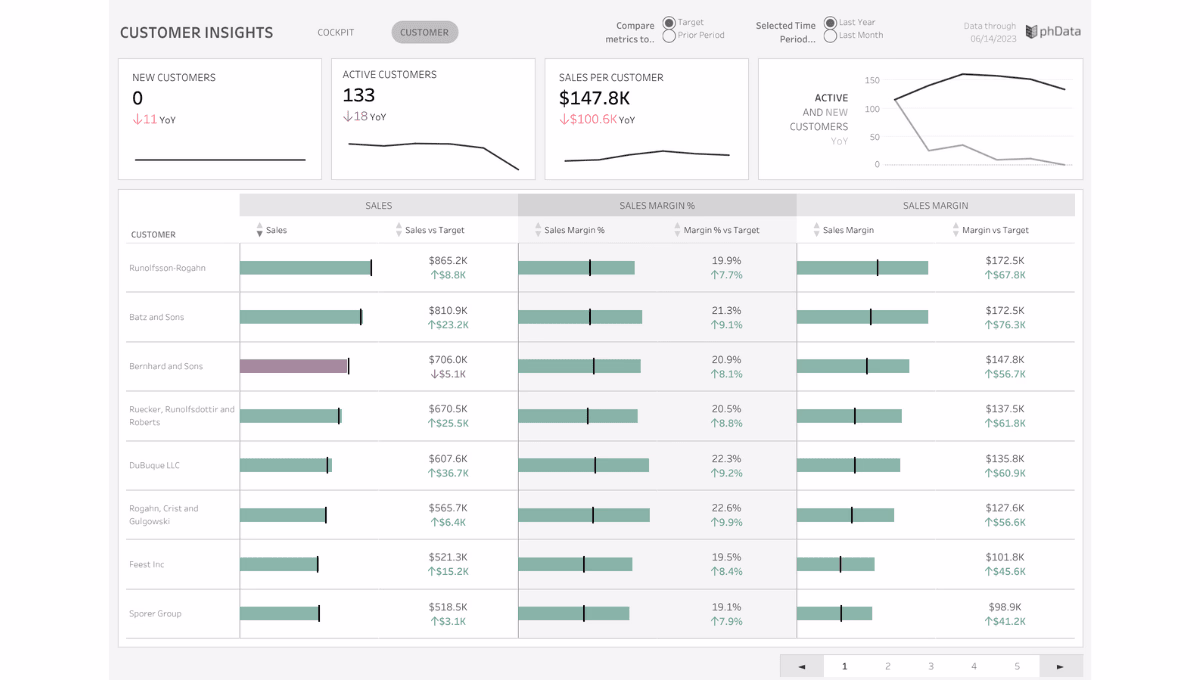Choose the Last Year time period
The width and height of the screenshot is (1200, 680).
pos(830,23)
